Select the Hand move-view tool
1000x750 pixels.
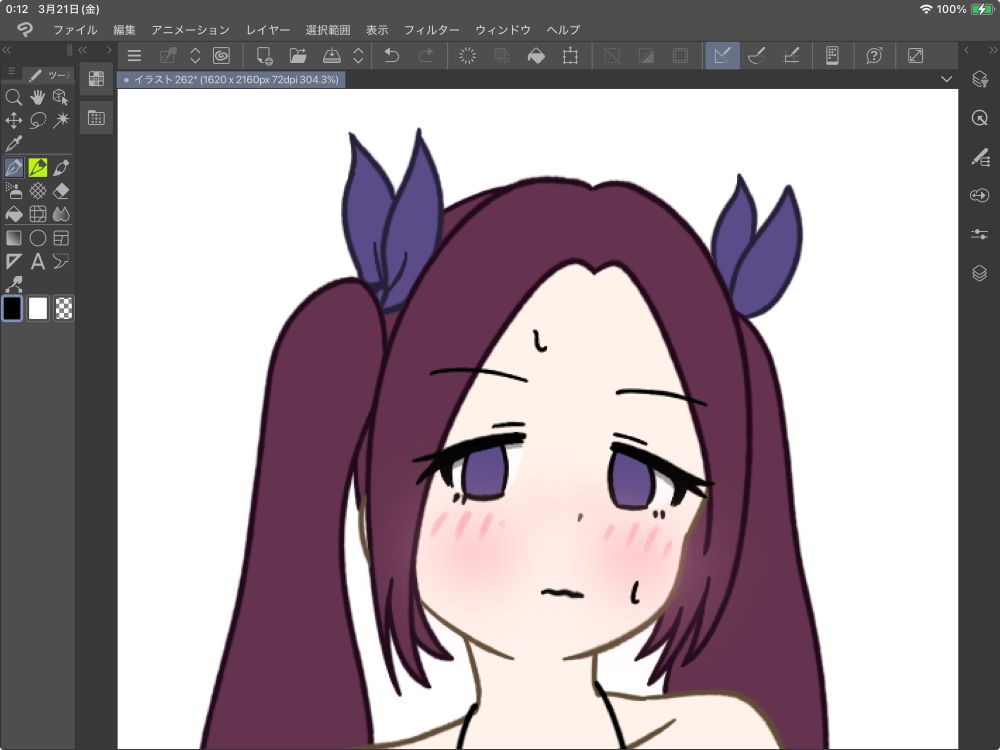(x=38, y=97)
